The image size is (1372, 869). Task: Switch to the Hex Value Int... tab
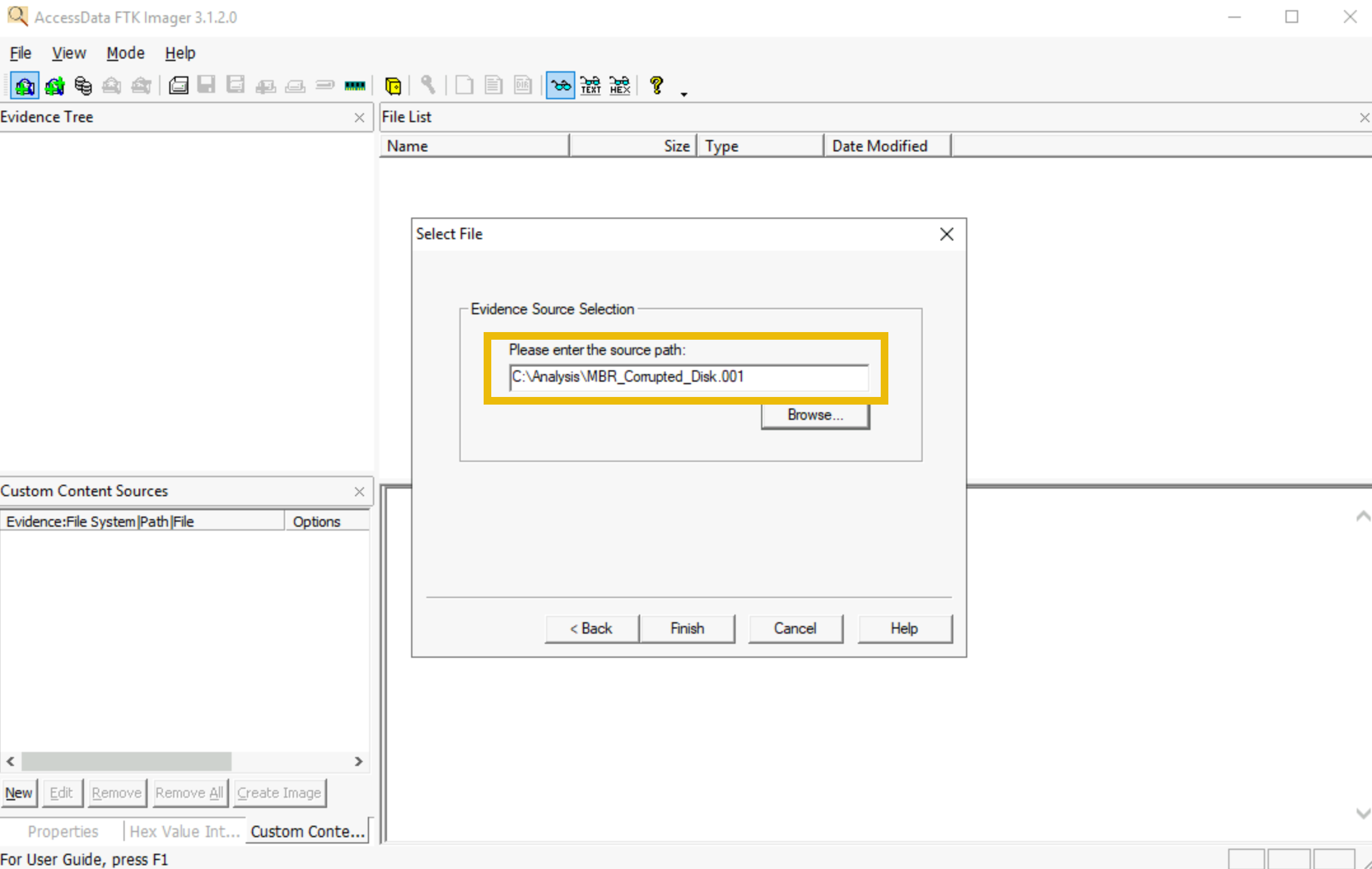(x=185, y=831)
